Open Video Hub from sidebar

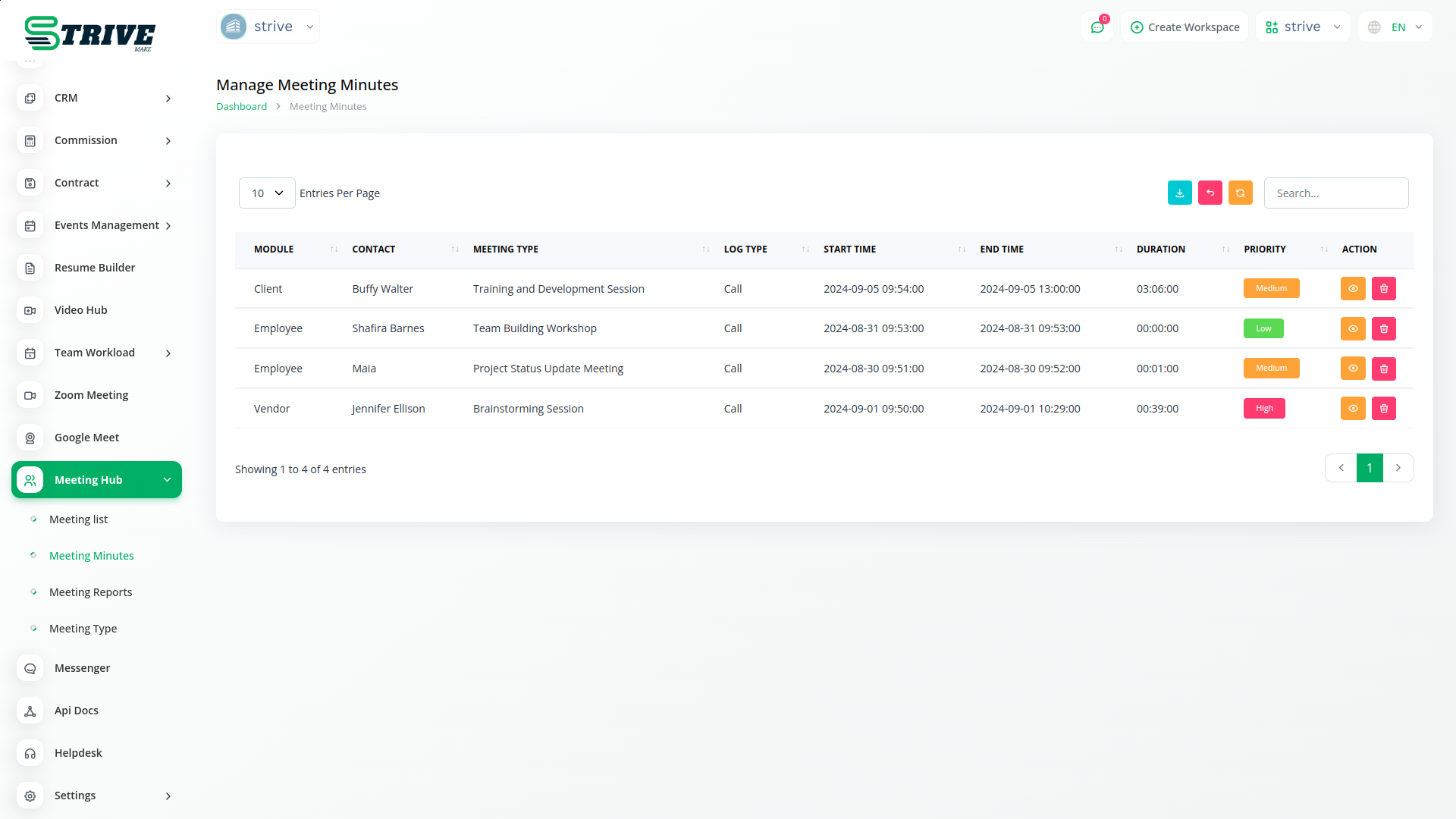[80, 310]
